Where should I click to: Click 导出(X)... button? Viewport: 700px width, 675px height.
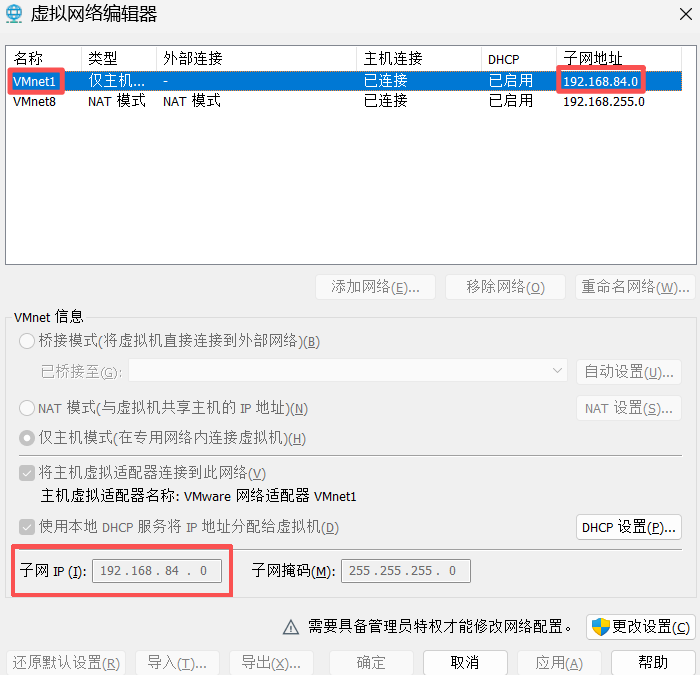[x=271, y=662]
